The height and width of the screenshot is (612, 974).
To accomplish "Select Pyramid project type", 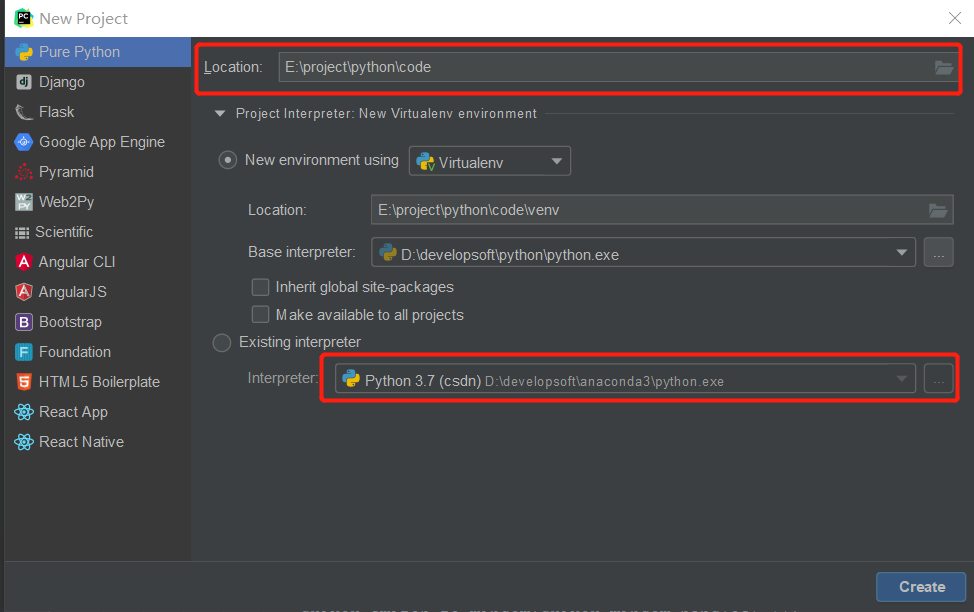I will click(x=98, y=172).
